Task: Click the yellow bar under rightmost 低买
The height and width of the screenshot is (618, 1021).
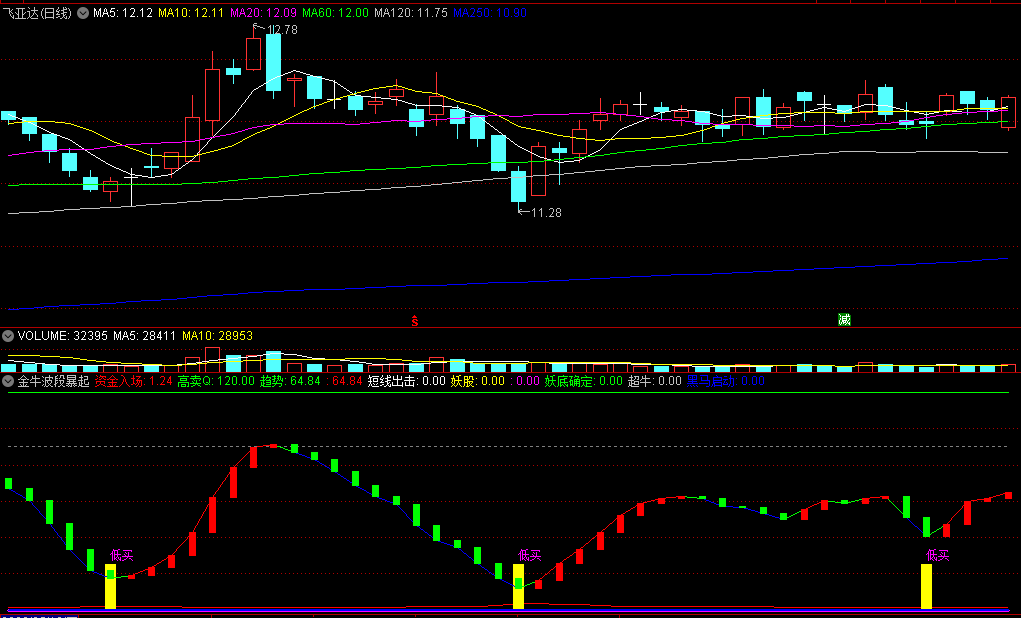Action: coord(927,586)
